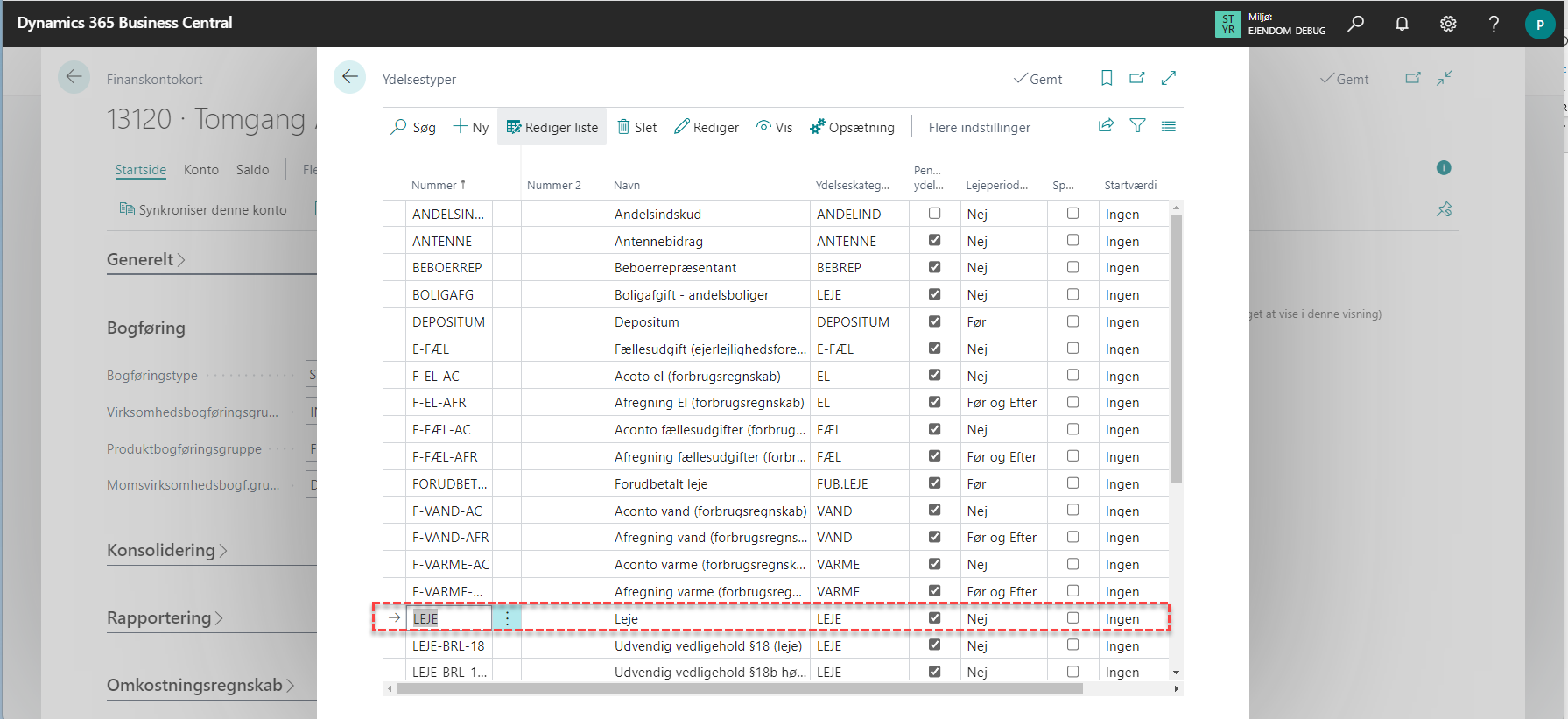
Task: Click Synkroniser denne konto action
Action: coord(203,209)
